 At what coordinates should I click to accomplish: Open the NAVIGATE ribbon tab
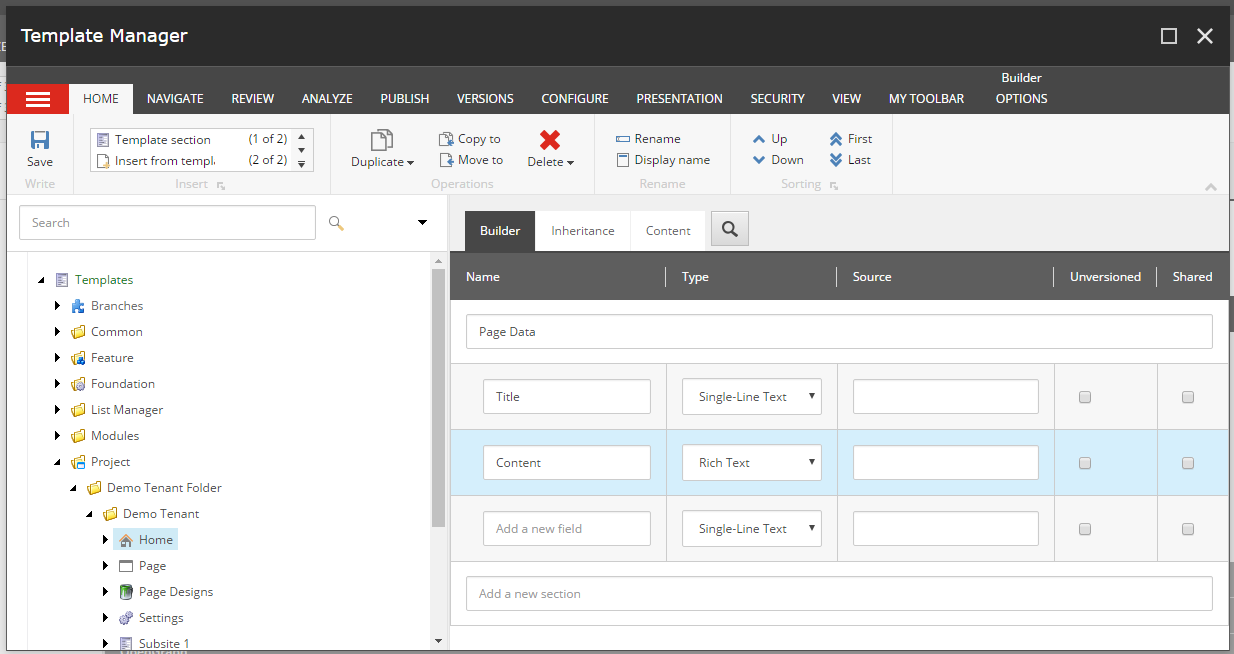(175, 99)
